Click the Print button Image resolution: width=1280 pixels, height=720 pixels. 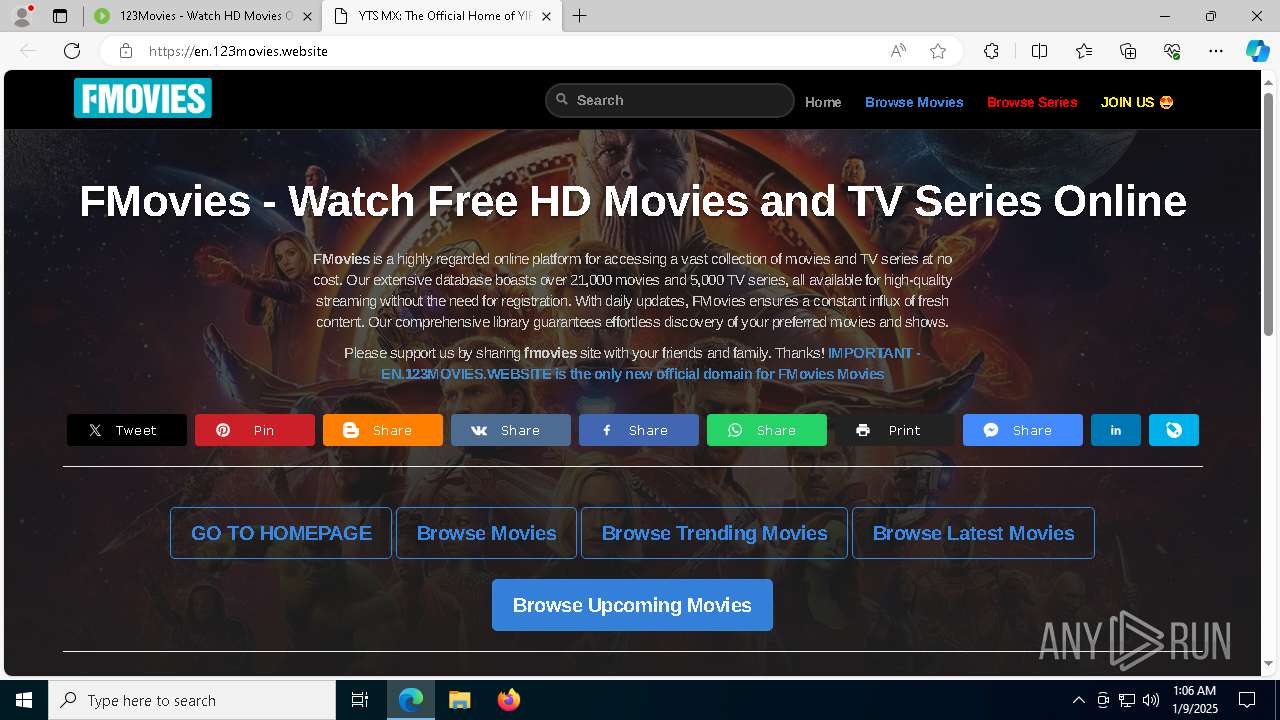pos(895,430)
